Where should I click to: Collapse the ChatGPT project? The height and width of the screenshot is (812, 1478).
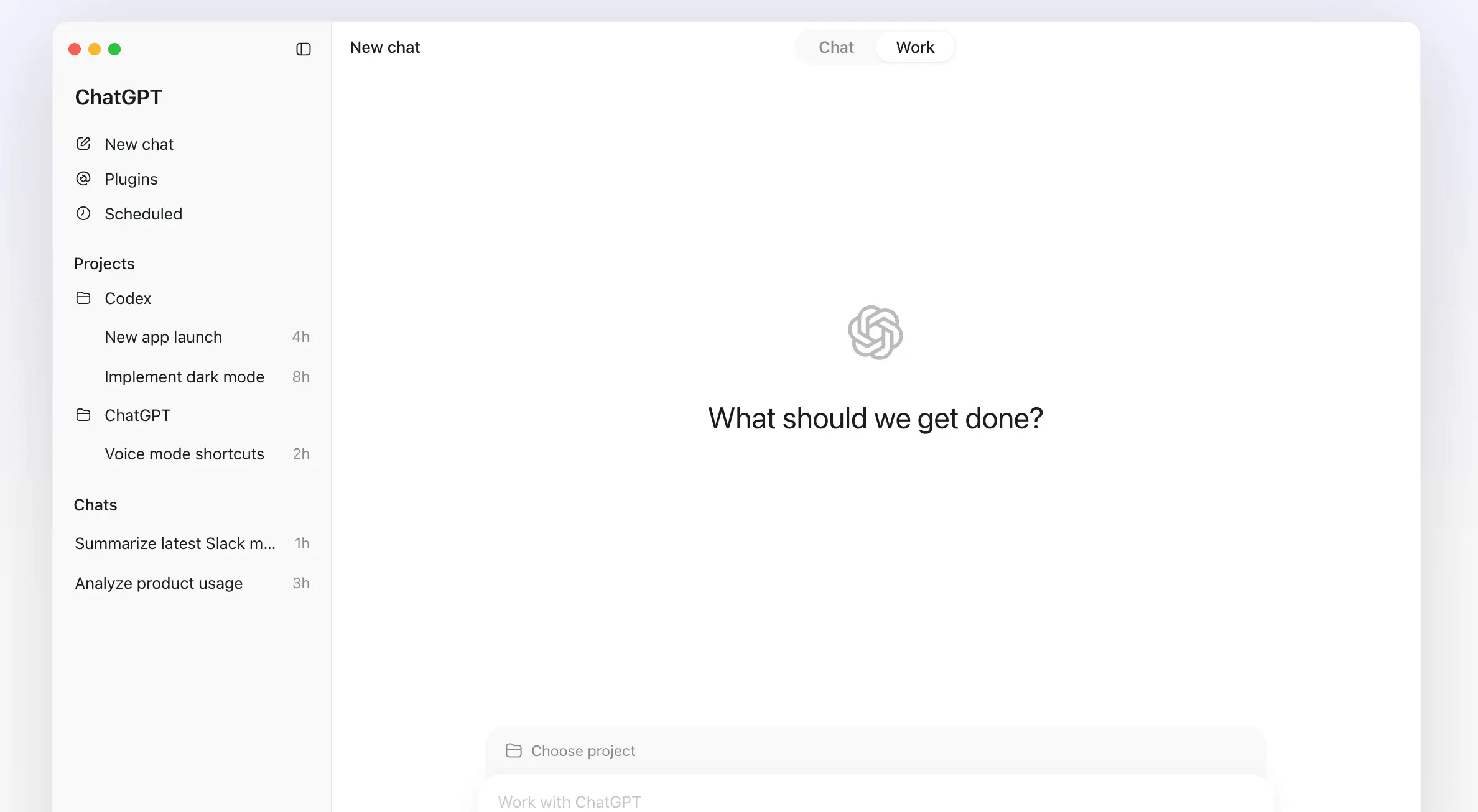192,415
